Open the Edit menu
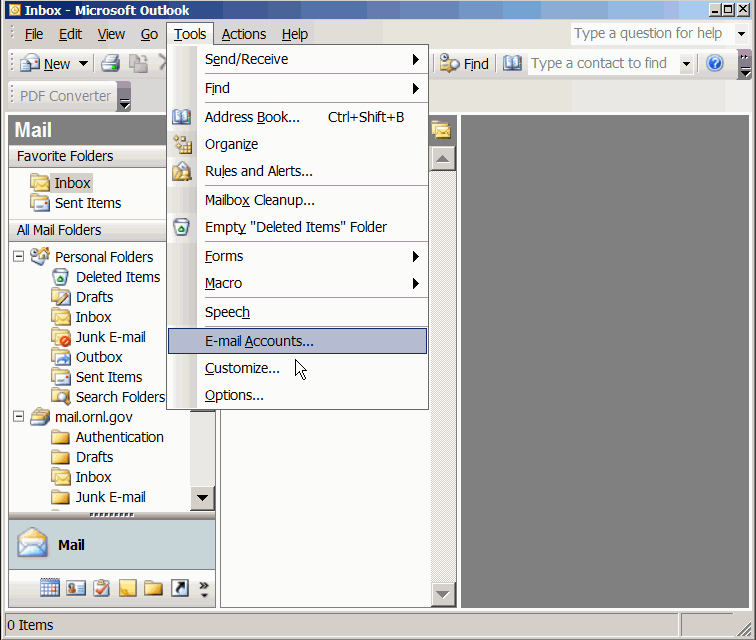Image resolution: width=756 pixels, height=640 pixels. pyautogui.click(x=70, y=34)
